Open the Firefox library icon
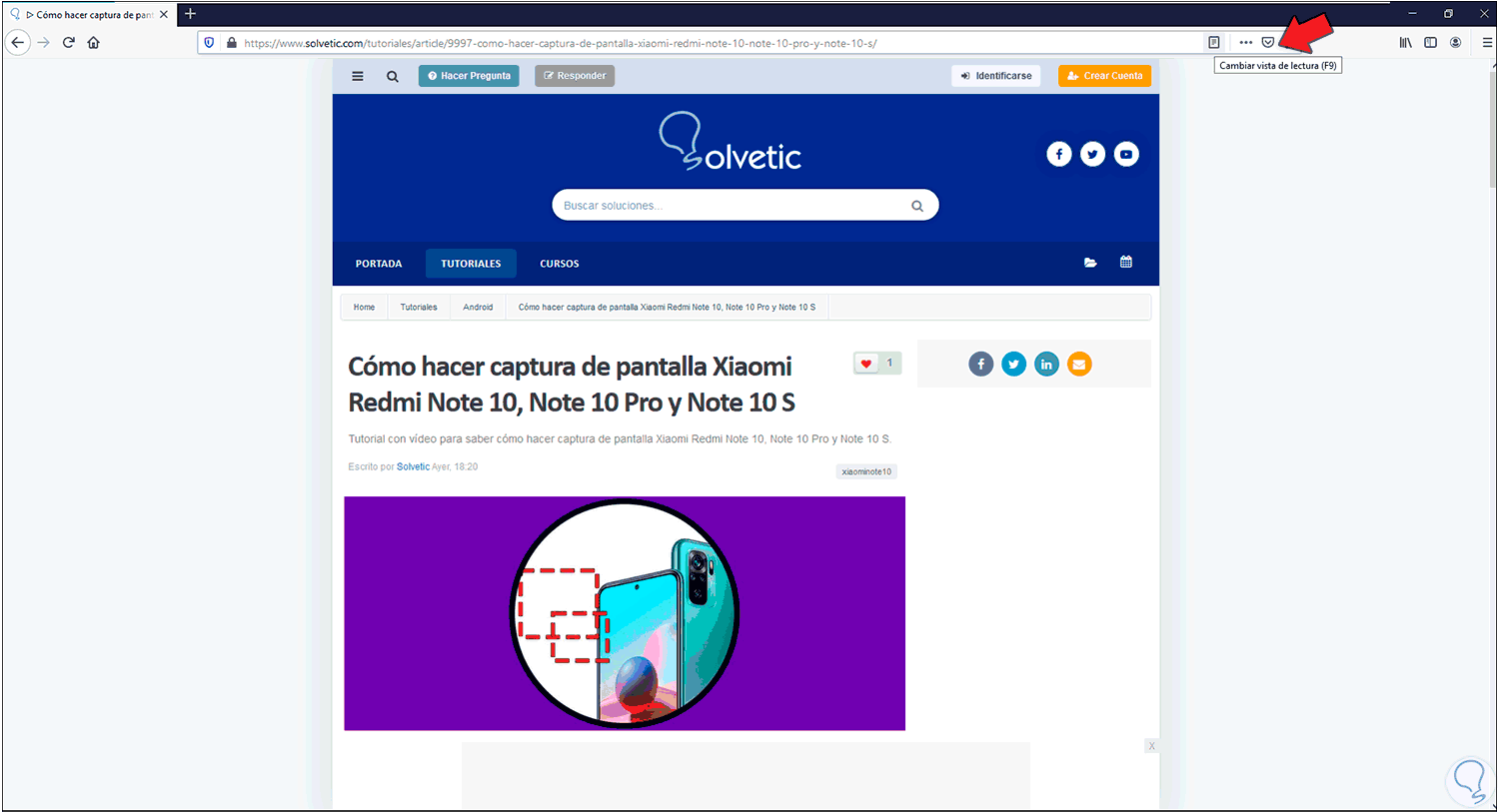Image resolution: width=1499 pixels, height=812 pixels. click(1406, 43)
